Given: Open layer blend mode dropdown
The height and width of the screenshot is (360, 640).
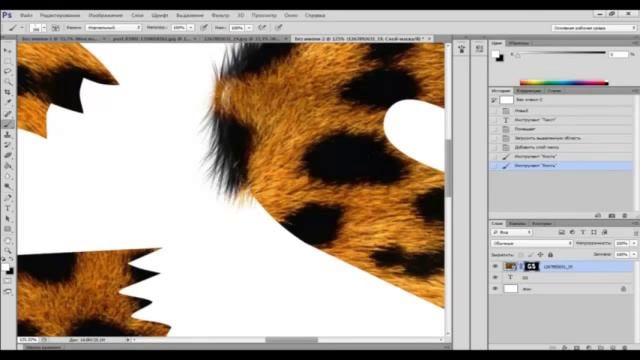Looking at the screenshot, I should point(532,243).
